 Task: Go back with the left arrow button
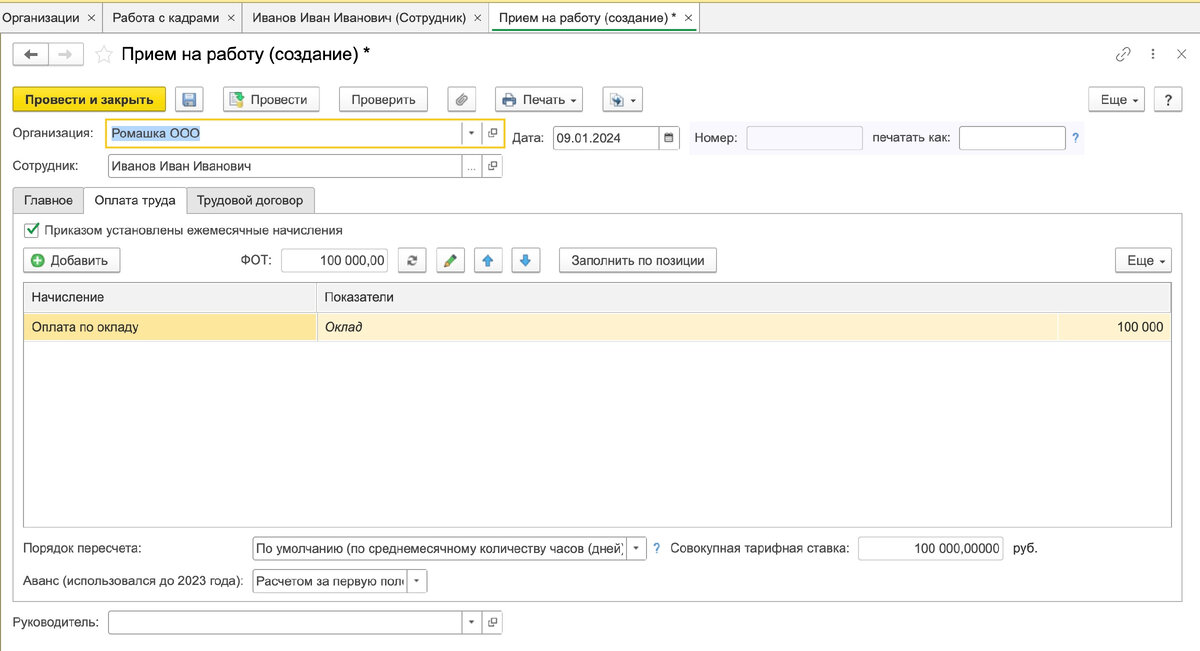point(30,55)
